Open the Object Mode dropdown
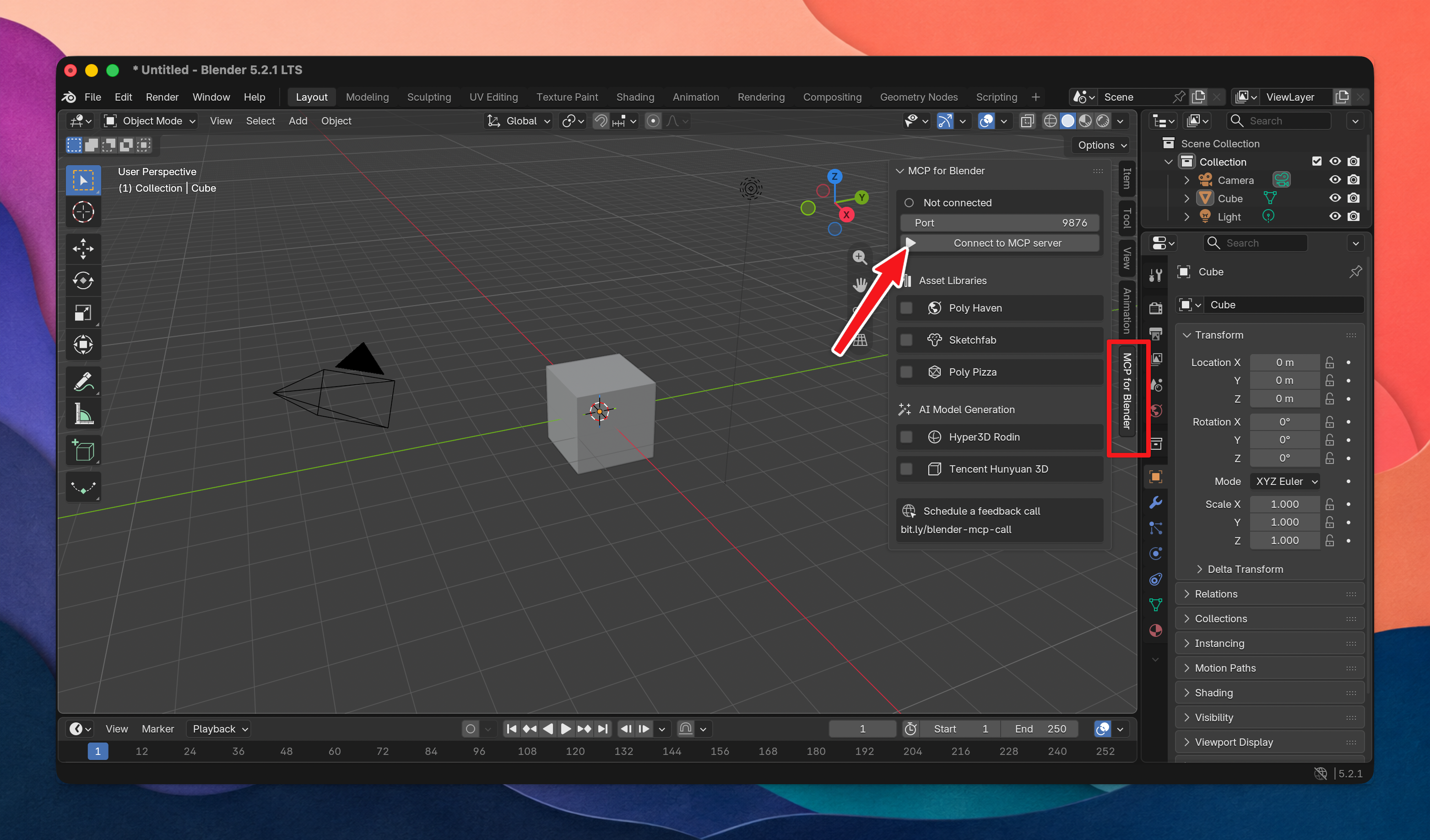This screenshot has width=1430, height=840. click(x=150, y=121)
